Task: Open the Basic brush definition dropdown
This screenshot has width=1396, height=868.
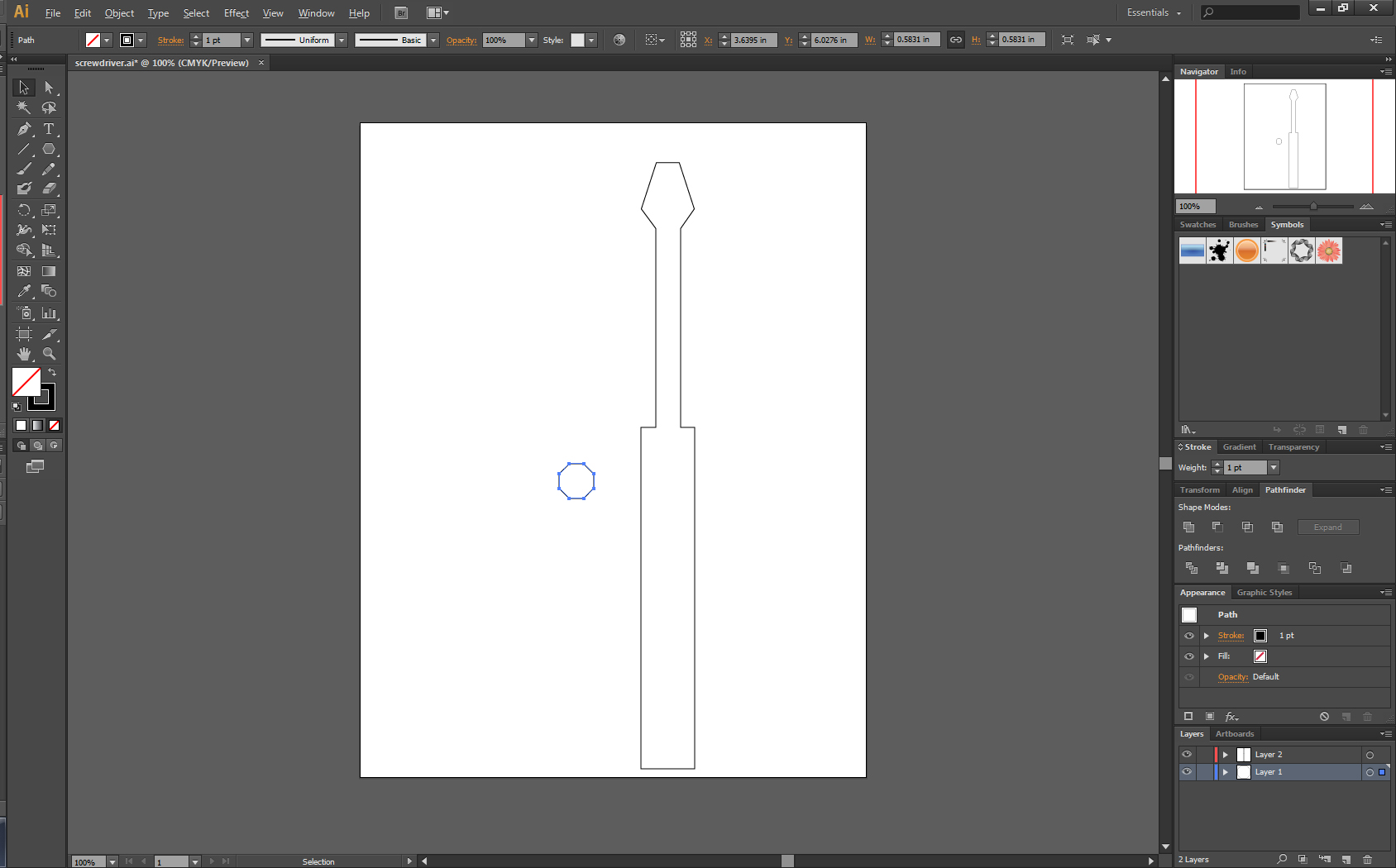Action: tap(433, 40)
